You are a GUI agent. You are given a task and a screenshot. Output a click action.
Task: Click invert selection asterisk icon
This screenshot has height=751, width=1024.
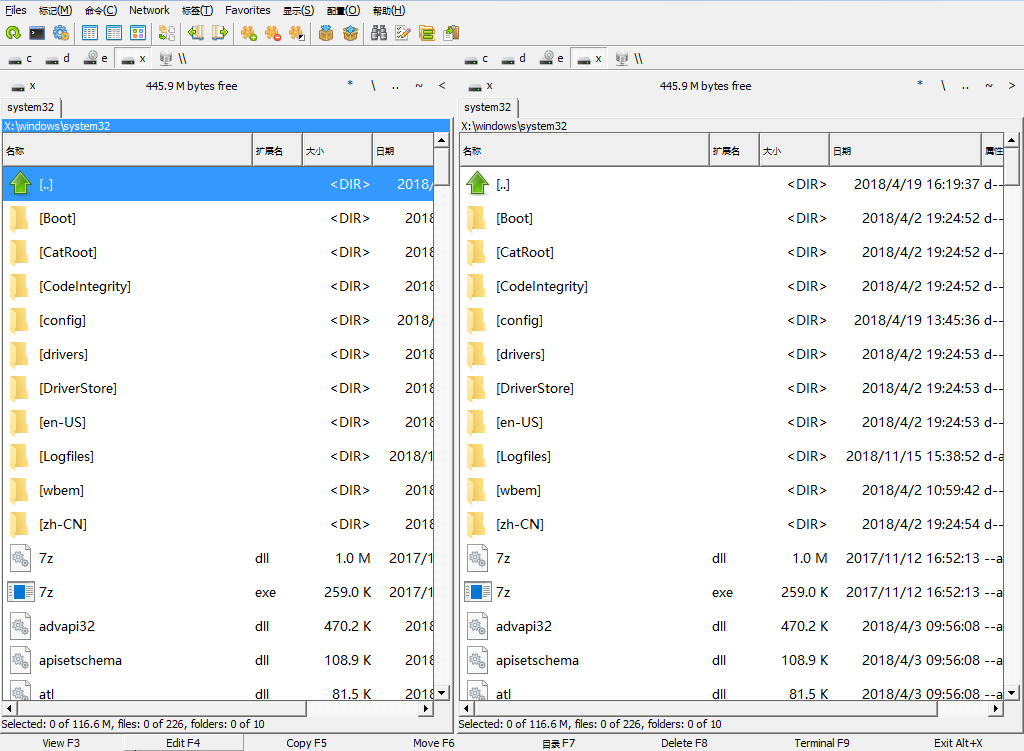tap(297, 33)
